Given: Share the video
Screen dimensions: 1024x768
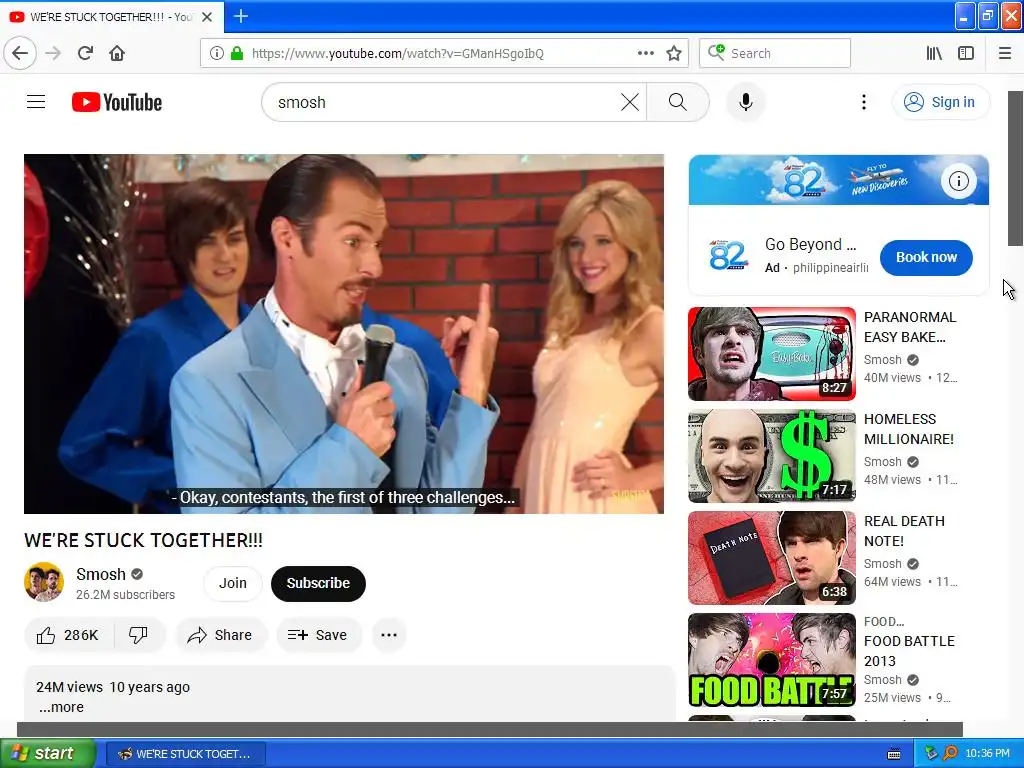Looking at the screenshot, I should pyautogui.click(x=220, y=635).
